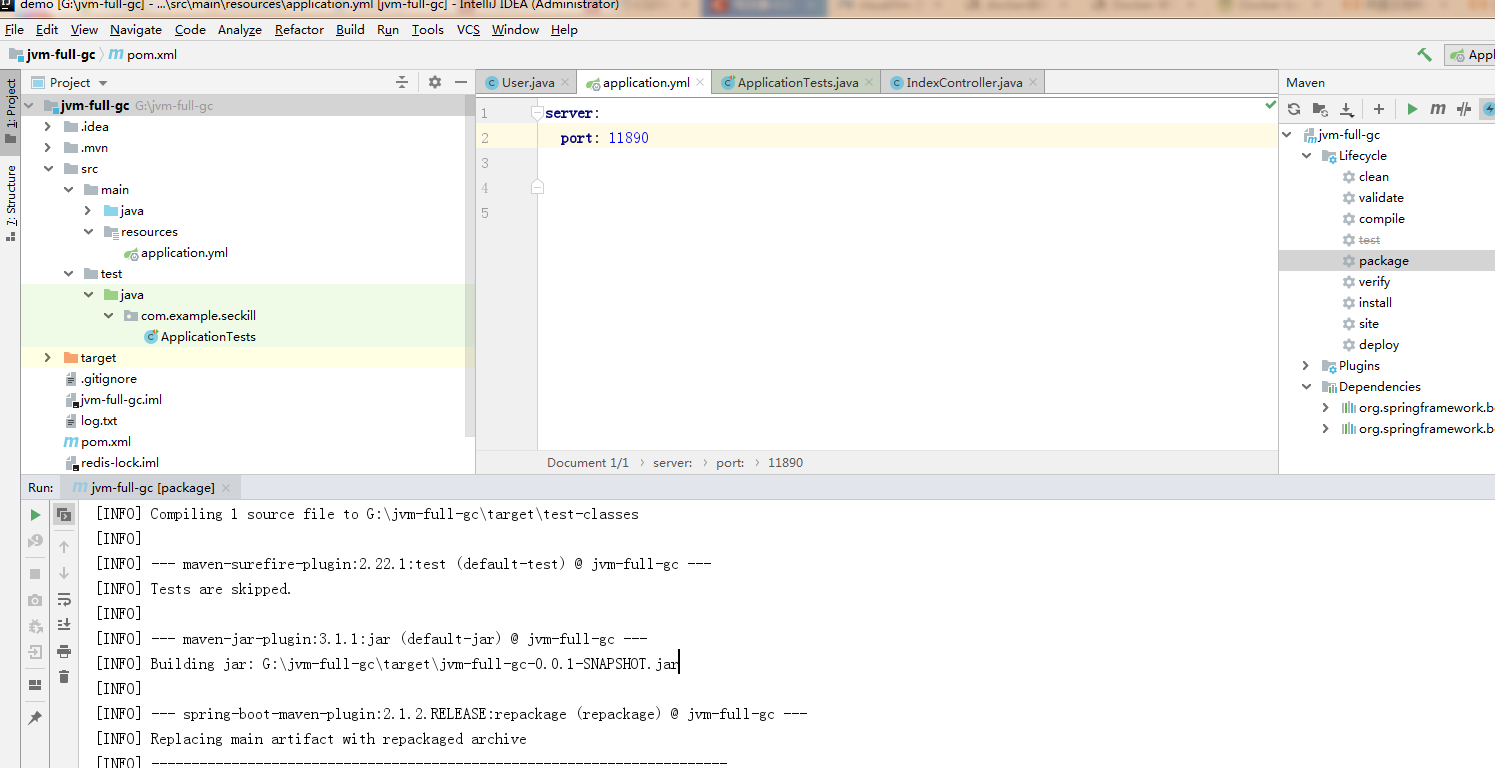Clear all Run console output

(x=64, y=677)
